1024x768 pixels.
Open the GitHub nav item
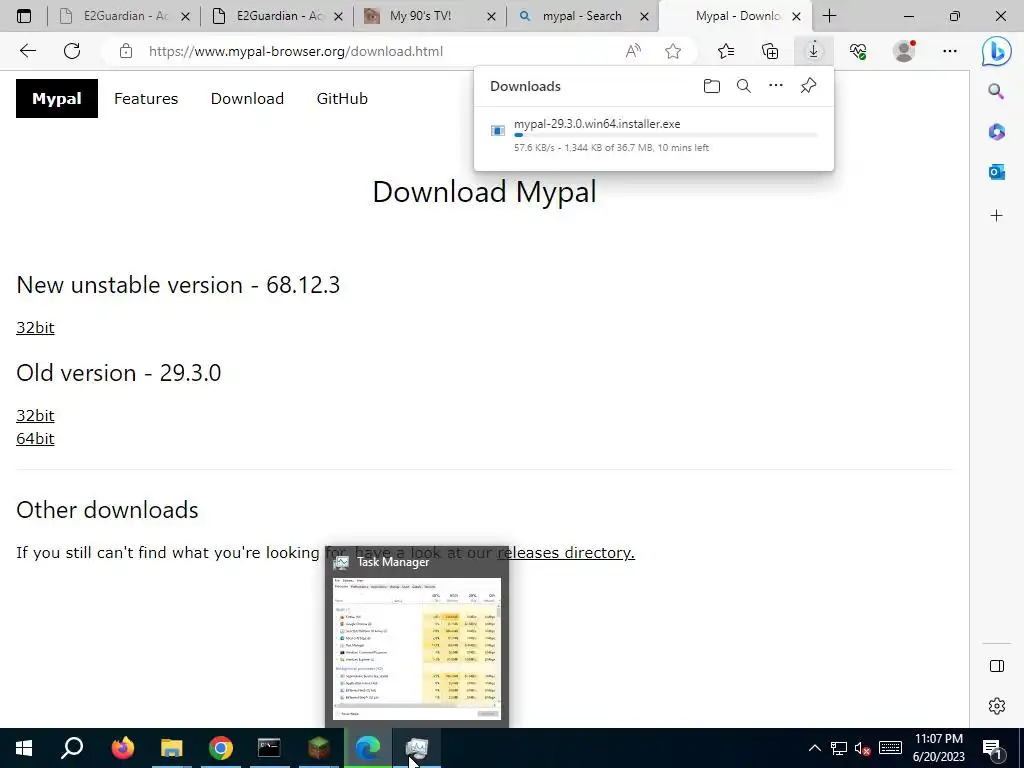[x=342, y=99]
